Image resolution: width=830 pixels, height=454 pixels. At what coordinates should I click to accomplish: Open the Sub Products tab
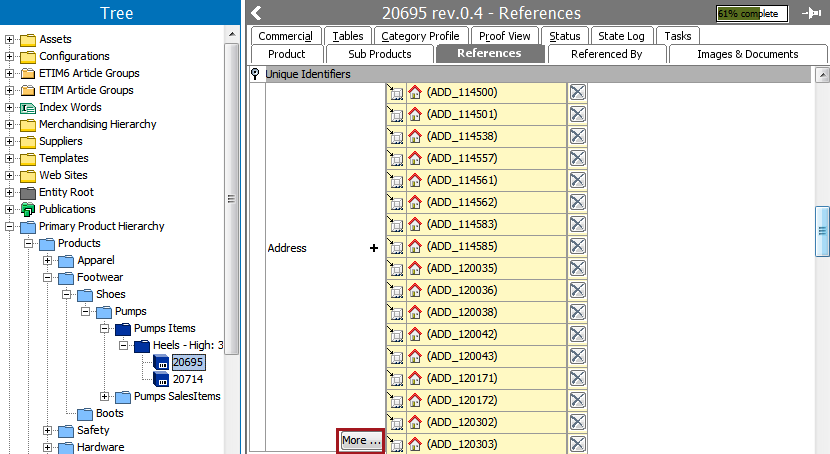tap(380, 54)
